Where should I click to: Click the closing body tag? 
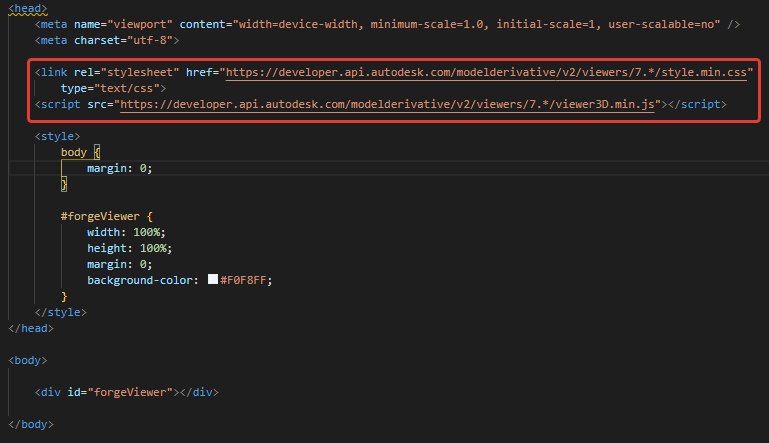(x=31, y=424)
